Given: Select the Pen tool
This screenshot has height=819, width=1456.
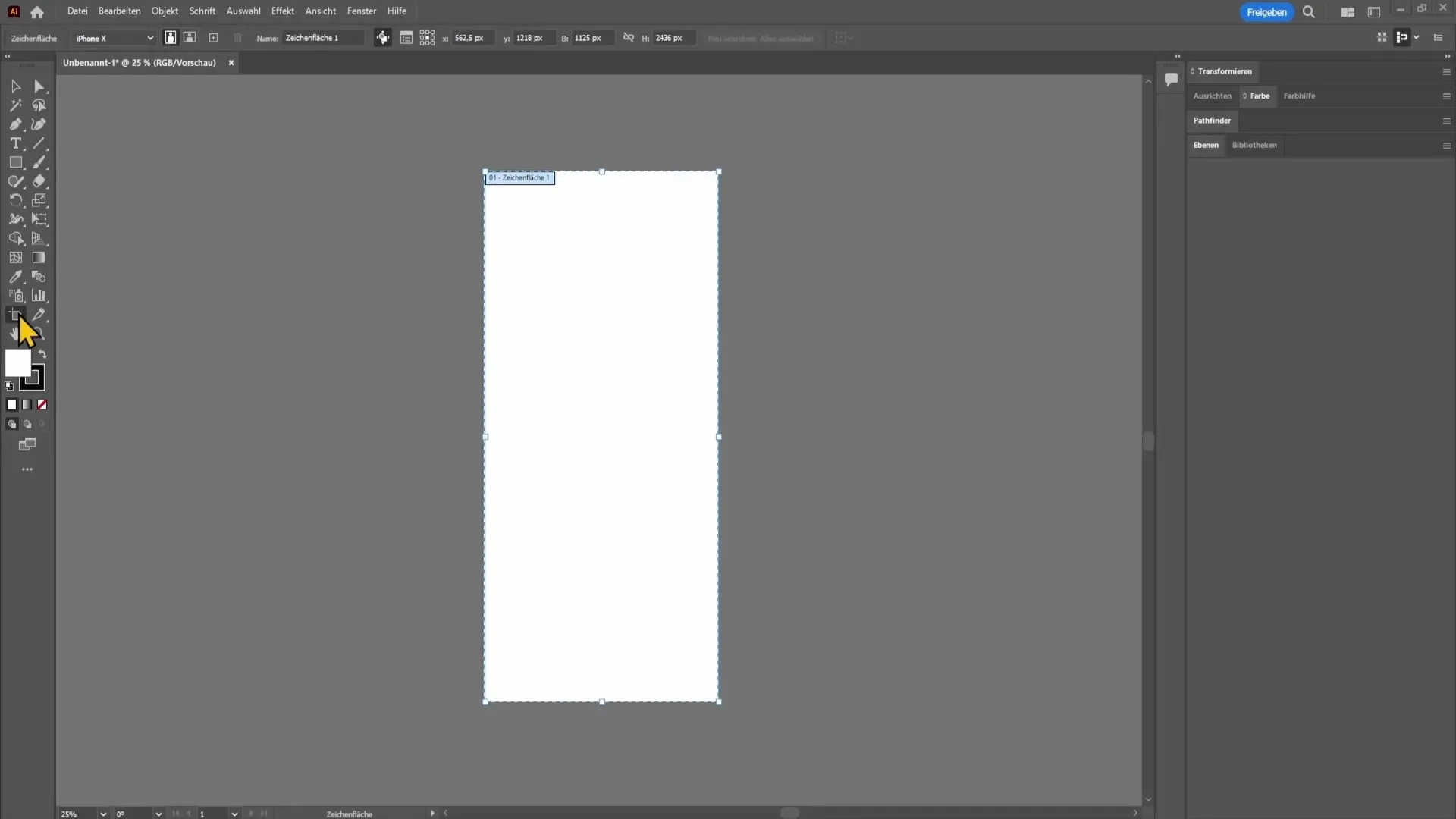Looking at the screenshot, I should coord(15,124).
